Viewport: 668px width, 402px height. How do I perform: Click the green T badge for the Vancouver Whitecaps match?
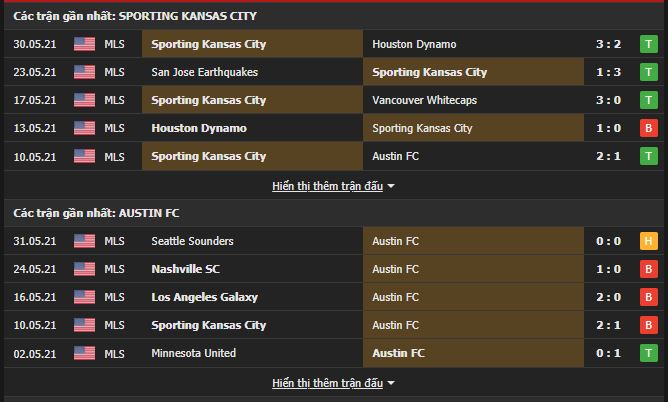point(647,100)
